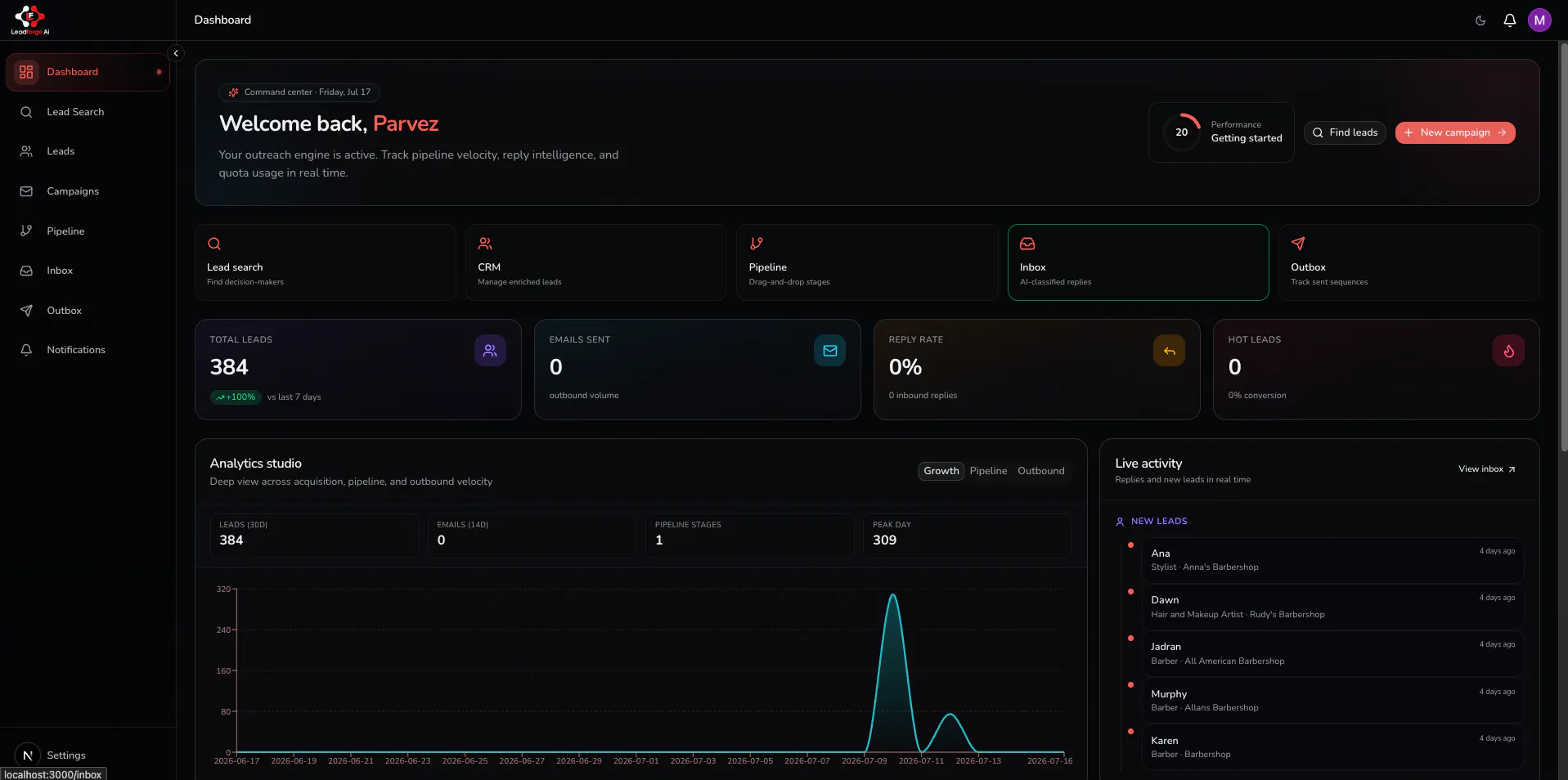Click the Command center date badge
Image resolution: width=1568 pixels, height=780 pixels.
coord(299,92)
